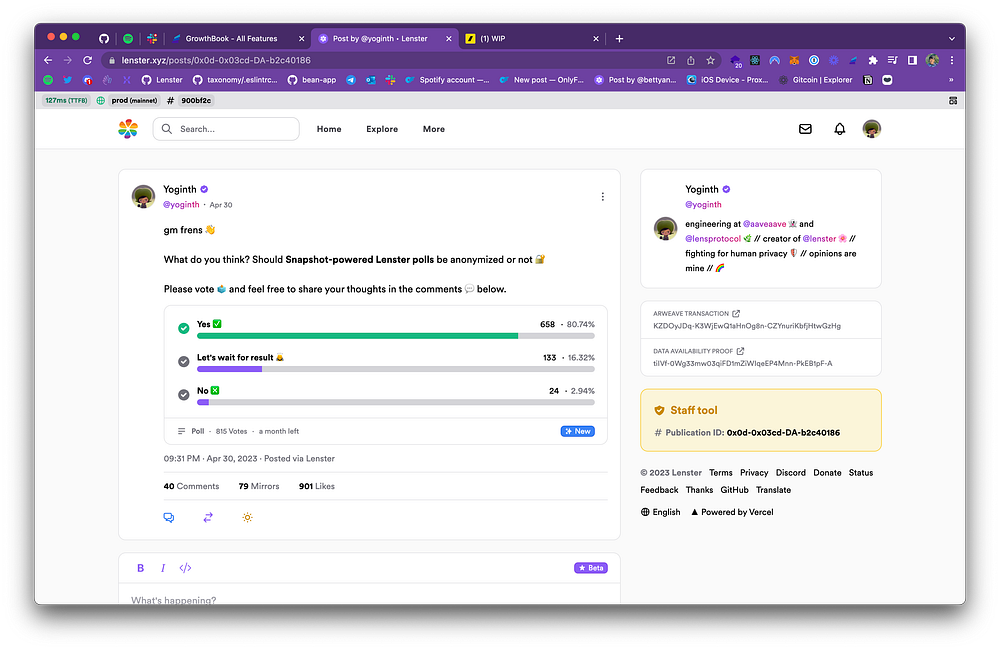Click the Lenster flower logo

pos(128,129)
